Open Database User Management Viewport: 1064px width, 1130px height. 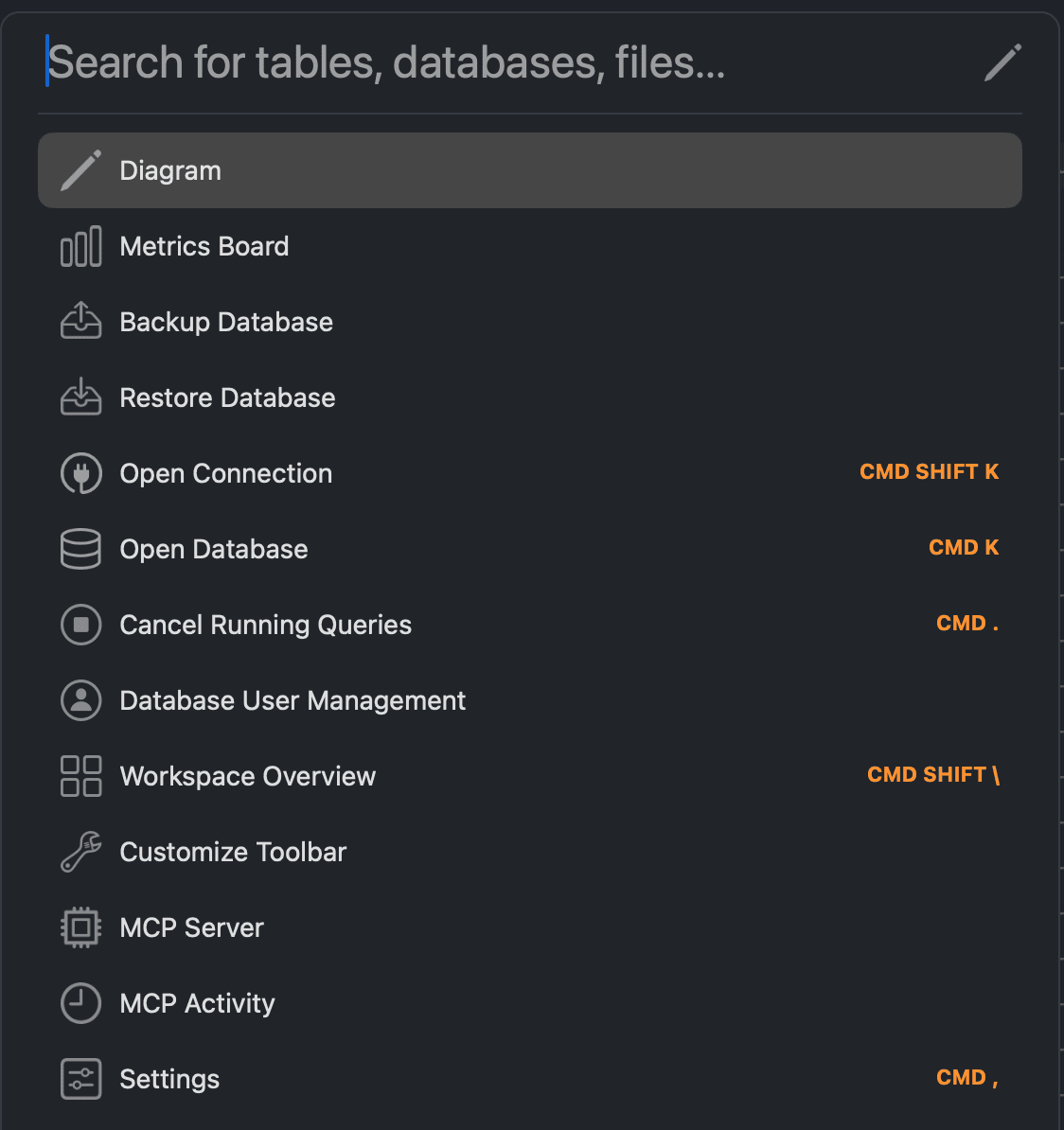pyautogui.click(x=530, y=700)
